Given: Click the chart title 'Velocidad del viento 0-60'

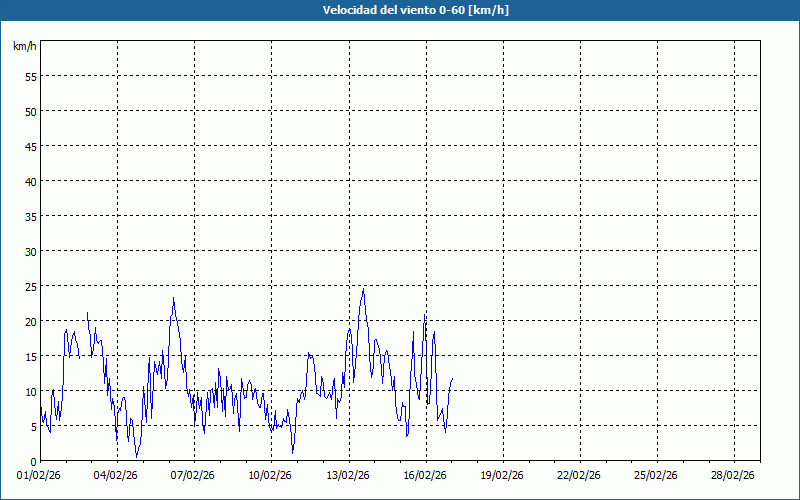Looking at the screenshot, I should (400, 10).
